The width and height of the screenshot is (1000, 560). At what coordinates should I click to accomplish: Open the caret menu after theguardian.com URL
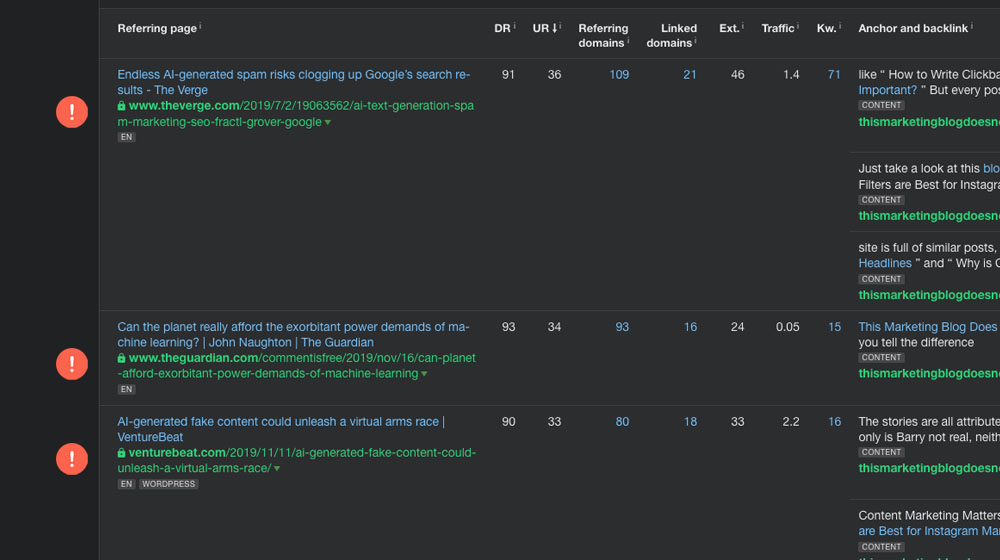[x=424, y=375]
